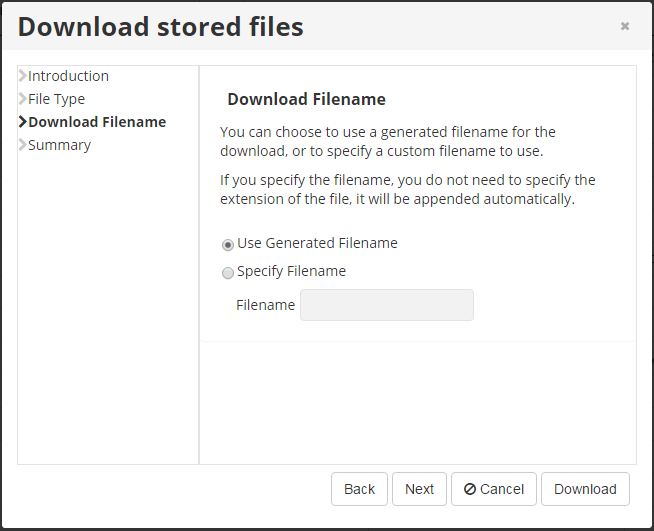
Task: Focus the Filename text field
Action: (x=387, y=305)
